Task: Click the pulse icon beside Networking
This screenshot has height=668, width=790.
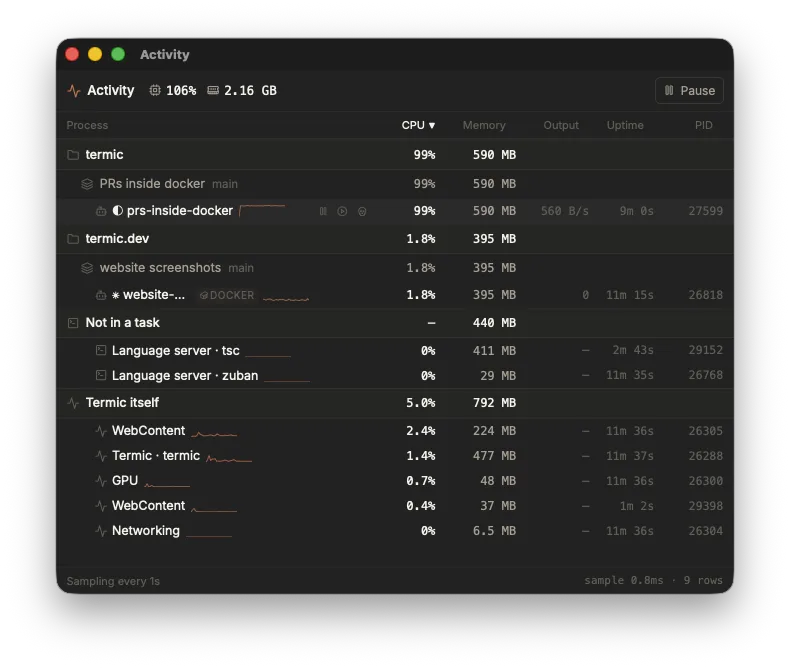Action: [x=101, y=531]
